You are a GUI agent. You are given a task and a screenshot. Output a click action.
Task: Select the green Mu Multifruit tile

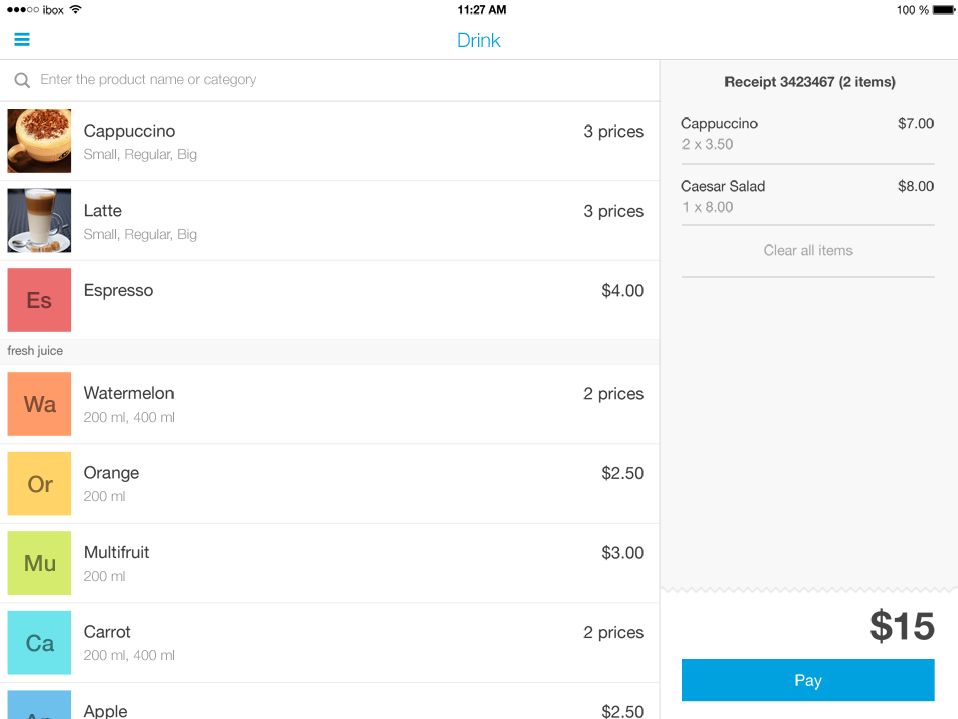39,563
